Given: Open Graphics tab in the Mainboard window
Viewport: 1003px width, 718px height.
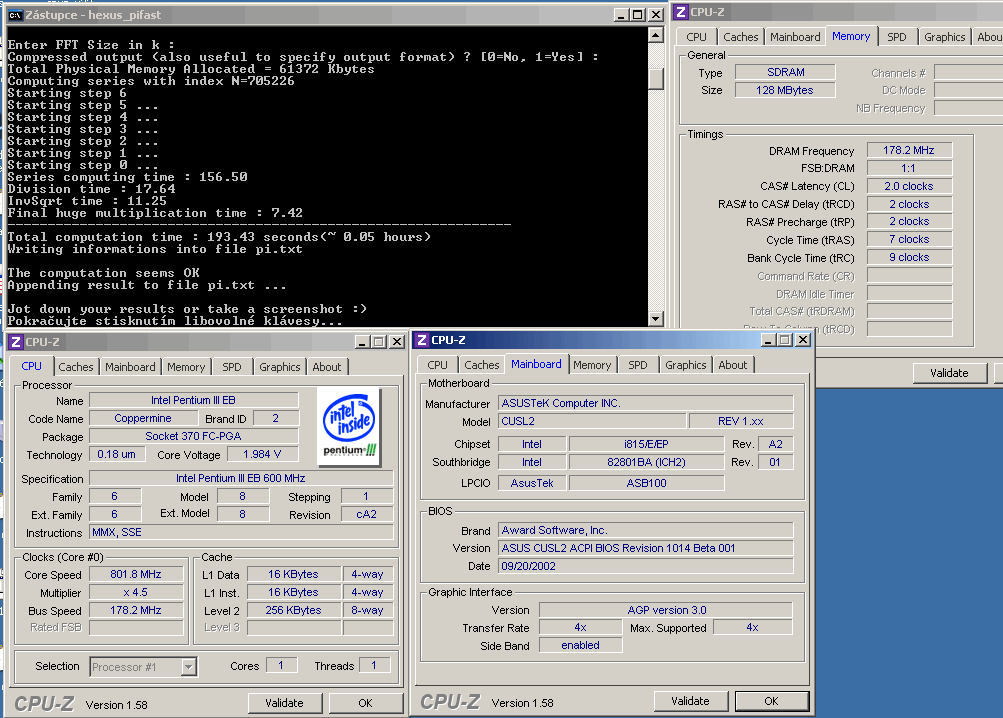Looking at the screenshot, I should coord(686,365).
